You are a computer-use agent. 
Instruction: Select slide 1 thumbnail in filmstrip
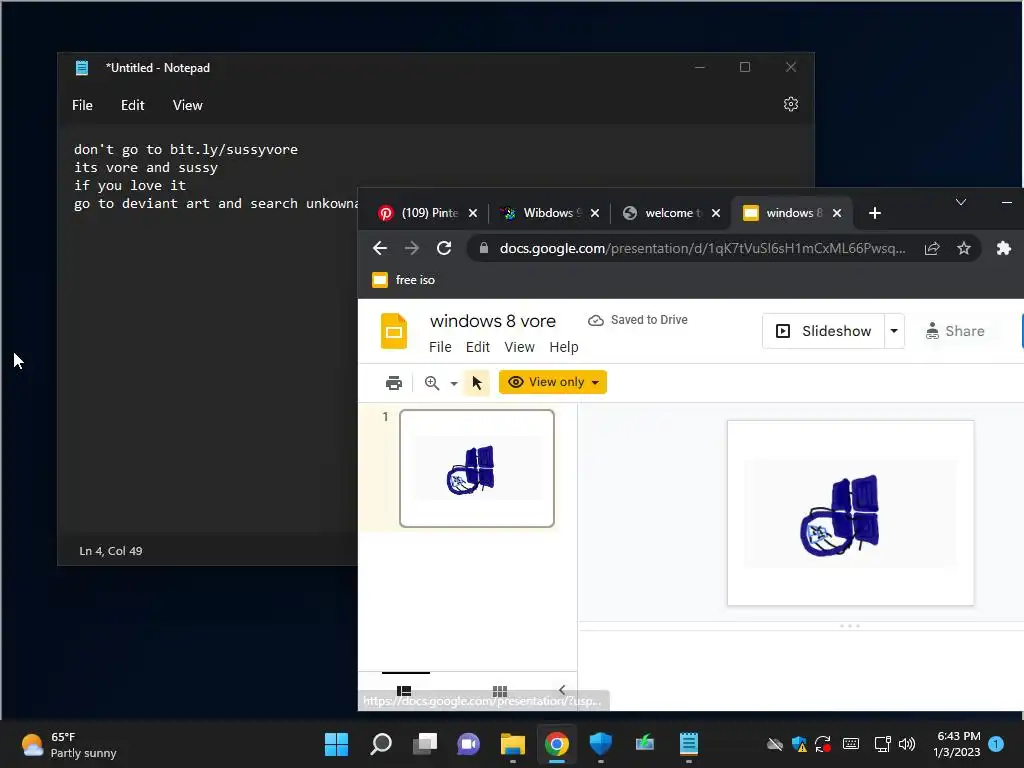[x=477, y=468]
